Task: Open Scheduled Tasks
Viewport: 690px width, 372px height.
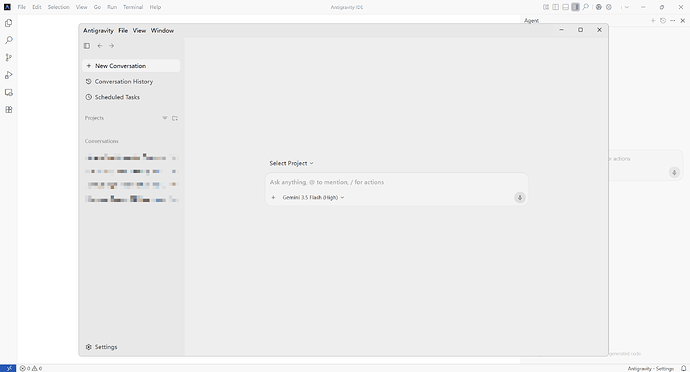Action: pyautogui.click(x=131, y=97)
